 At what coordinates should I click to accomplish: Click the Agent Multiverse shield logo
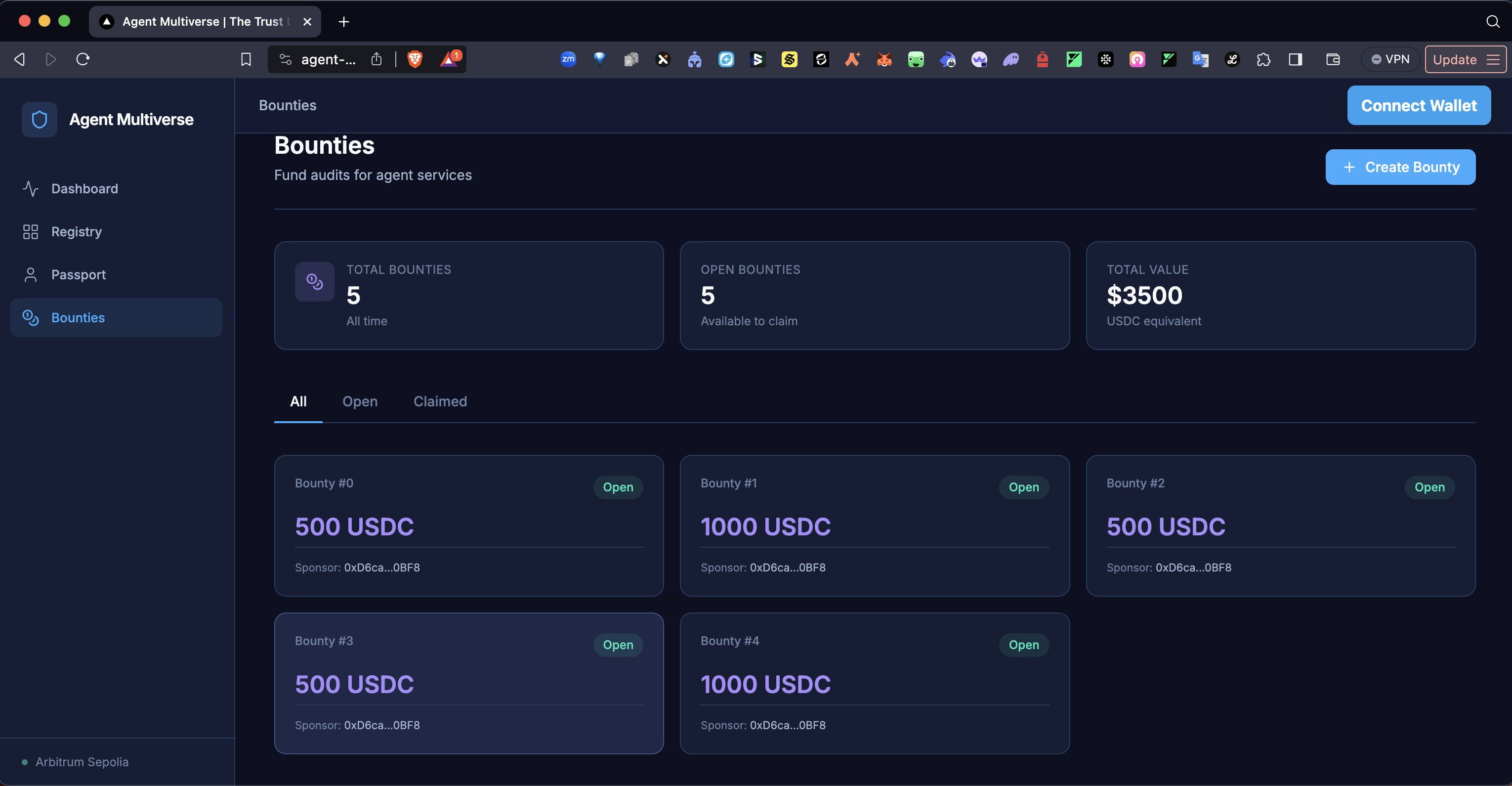(40, 120)
